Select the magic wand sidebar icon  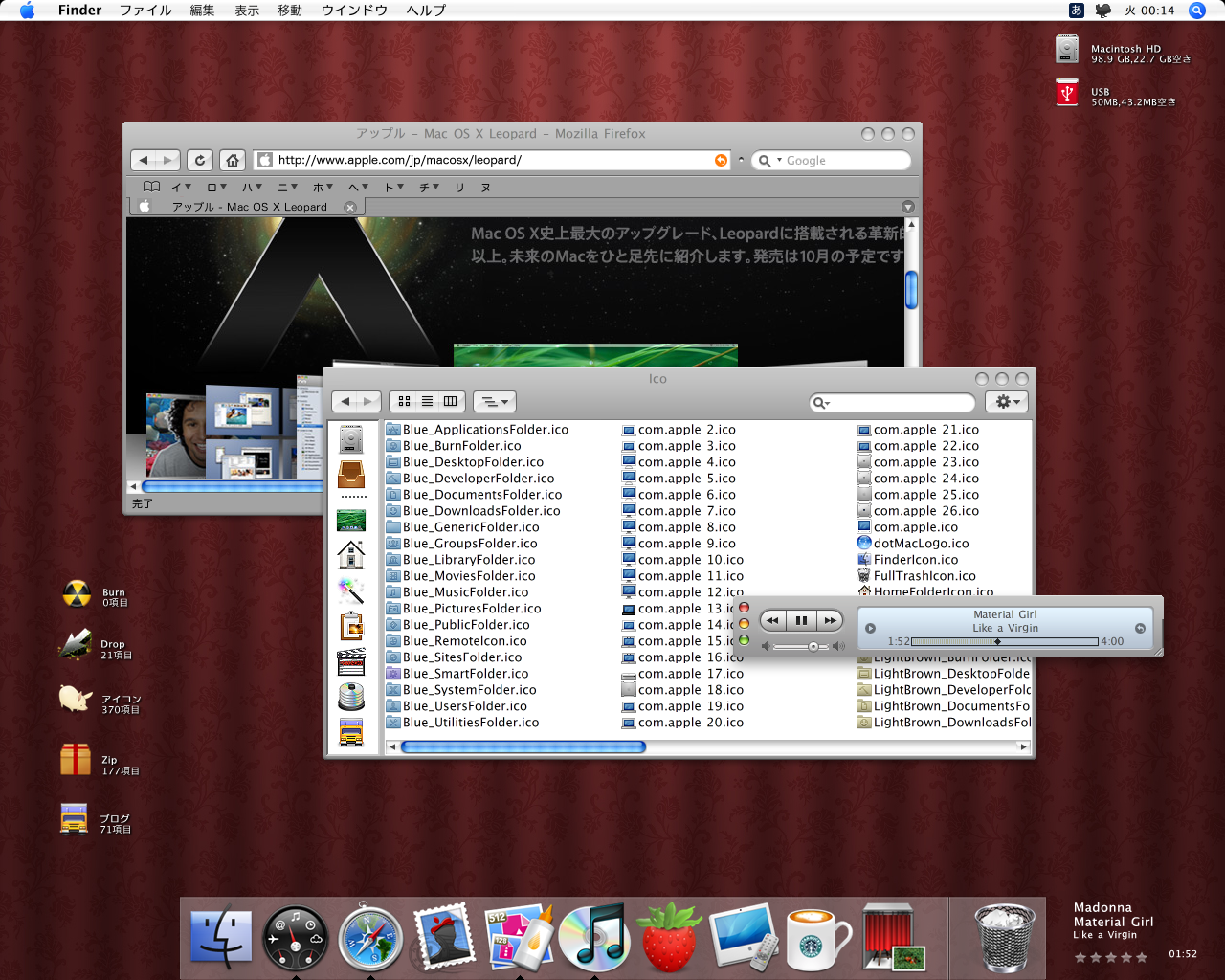coord(351,590)
